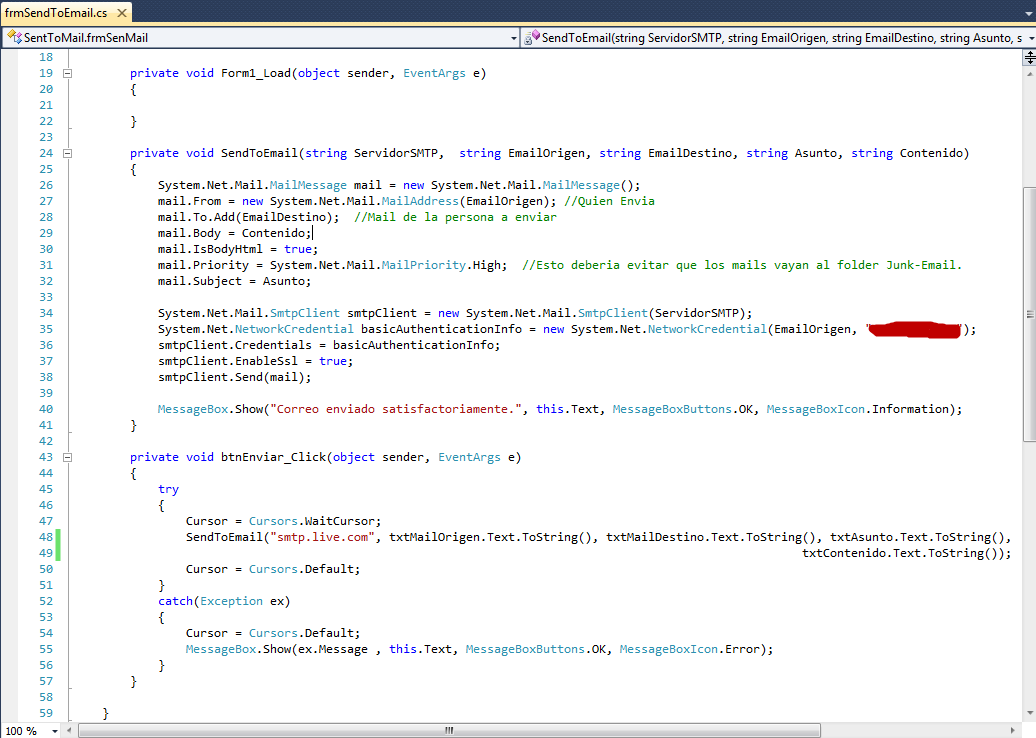The image size is (1036, 738).
Task: Click the "txtMailDestino" identifier
Action: click(655, 537)
